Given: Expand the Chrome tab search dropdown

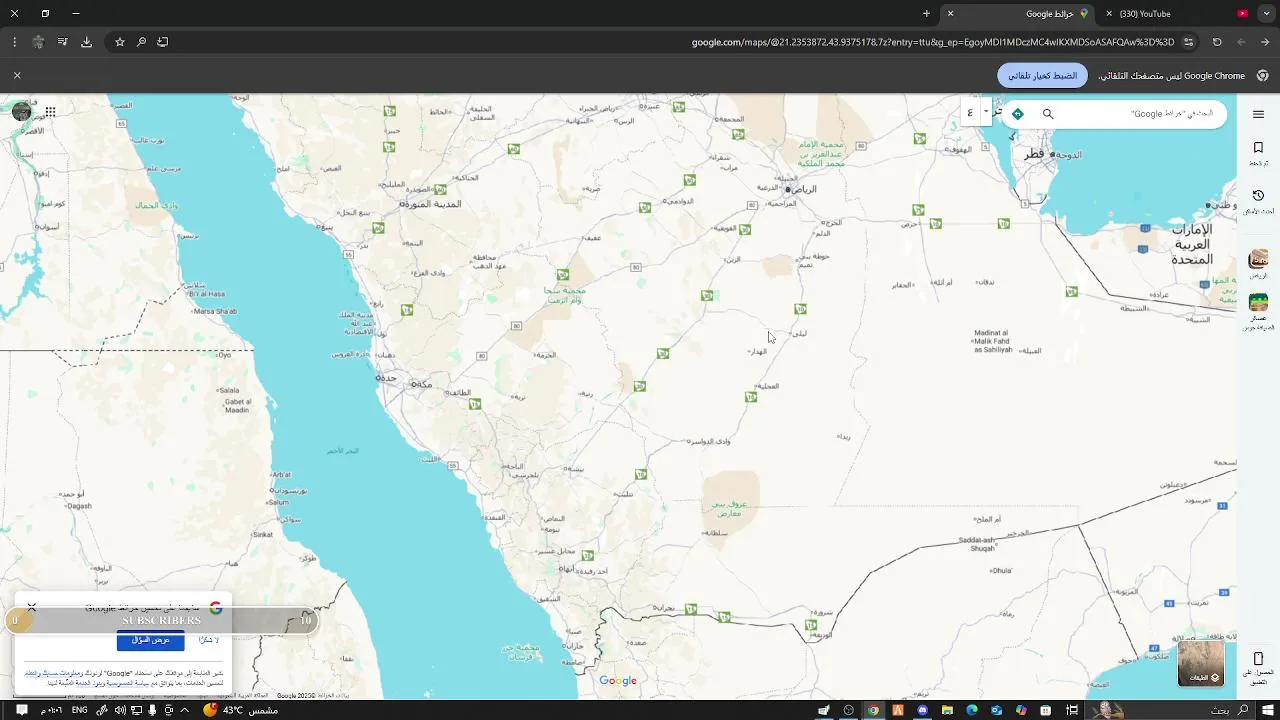Looking at the screenshot, I should (x=1265, y=14).
